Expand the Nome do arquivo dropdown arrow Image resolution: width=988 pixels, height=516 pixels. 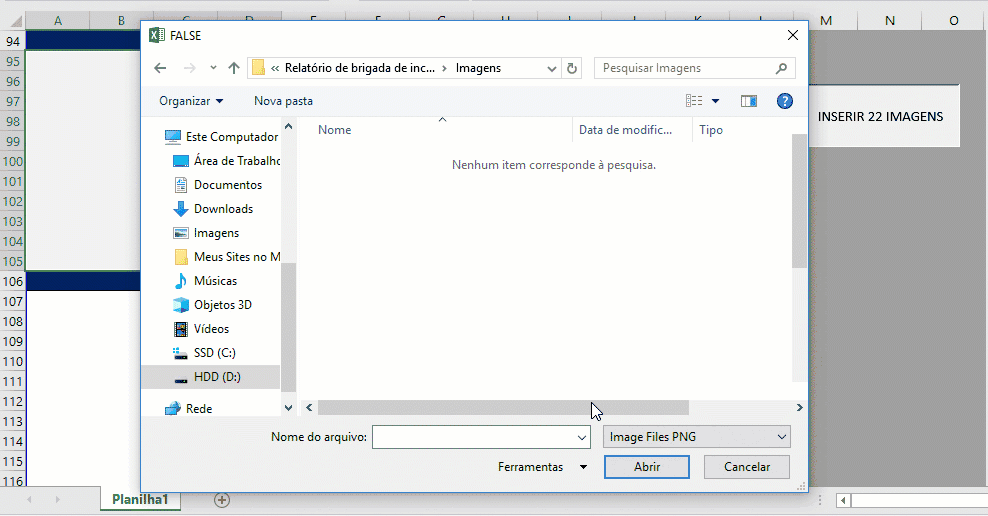[582, 437]
